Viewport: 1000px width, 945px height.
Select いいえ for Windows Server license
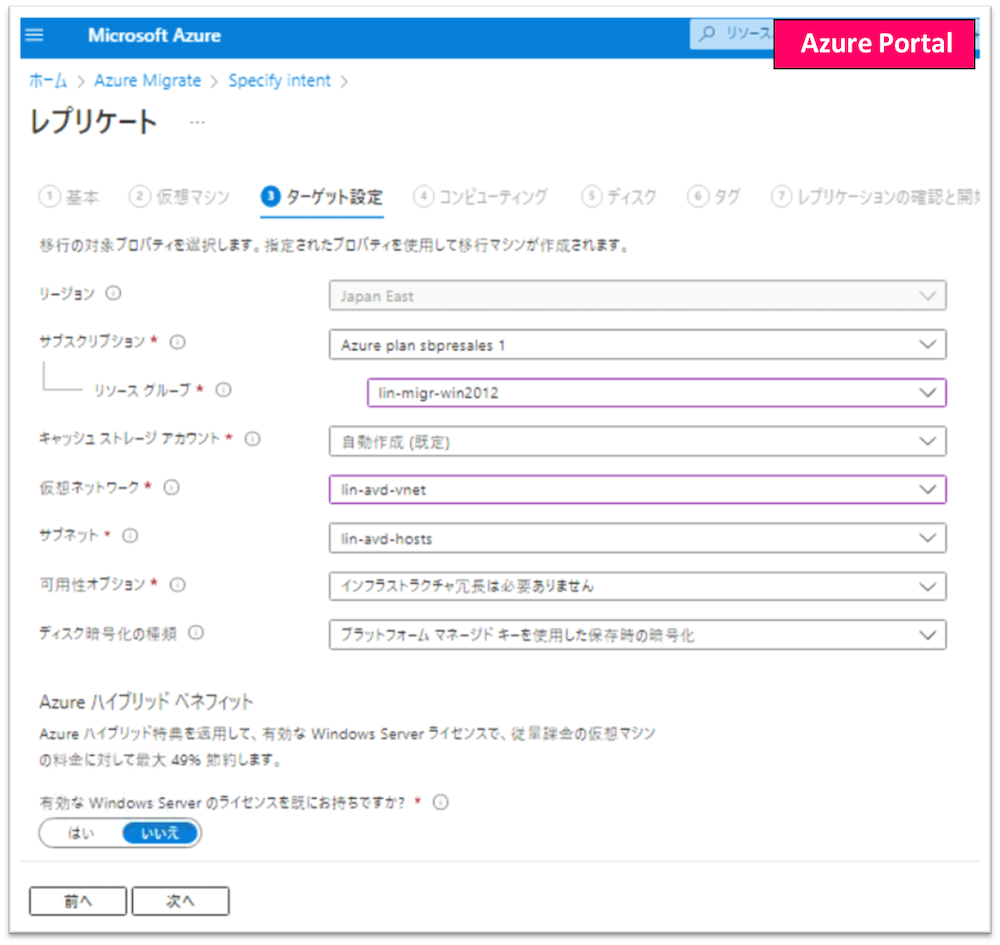(x=160, y=833)
